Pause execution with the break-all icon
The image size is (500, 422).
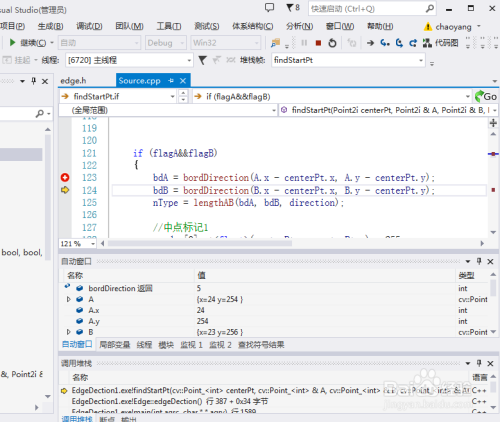click(x=304, y=43)
